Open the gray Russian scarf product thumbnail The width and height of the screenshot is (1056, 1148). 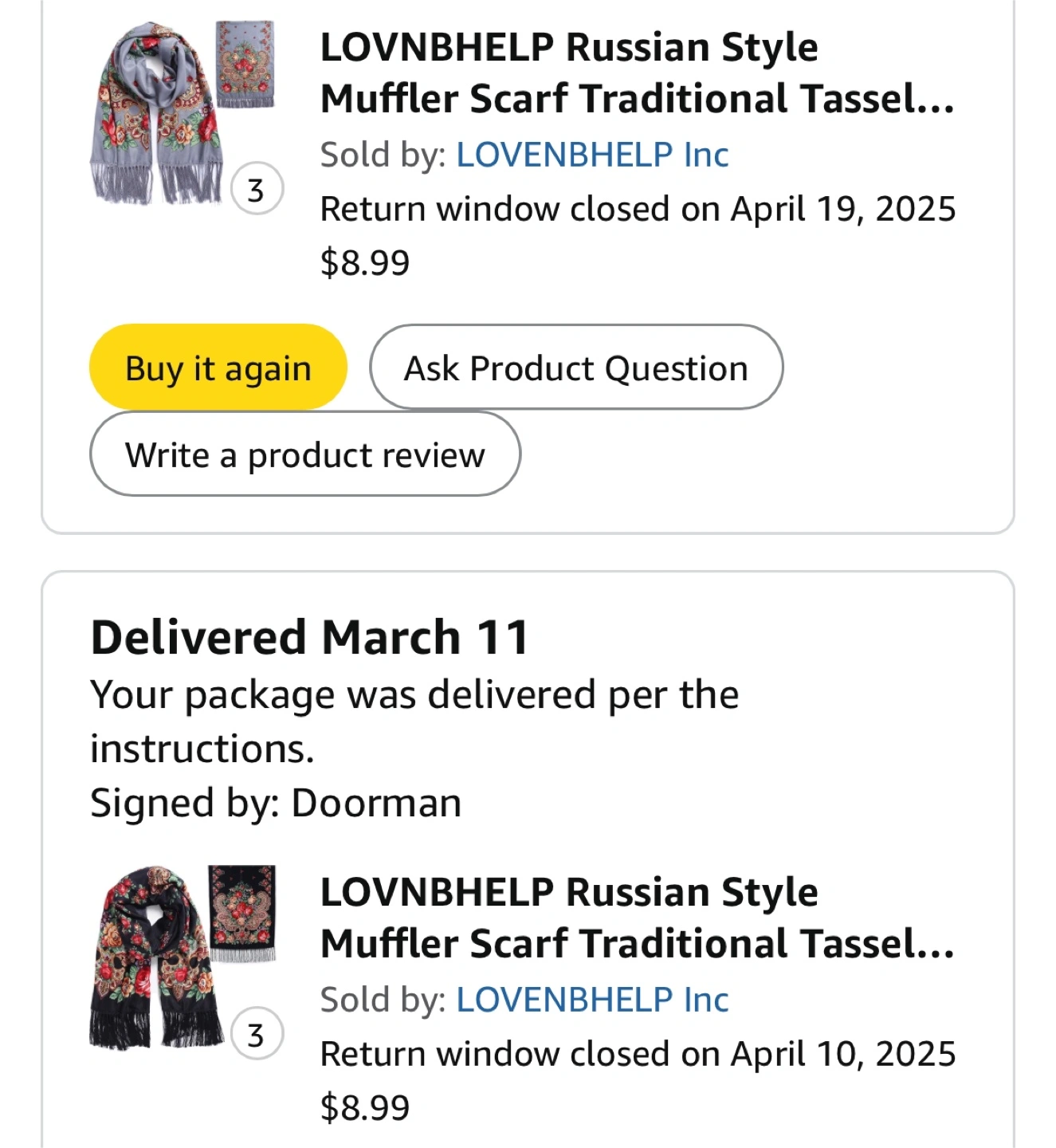[x=182, y=112]
